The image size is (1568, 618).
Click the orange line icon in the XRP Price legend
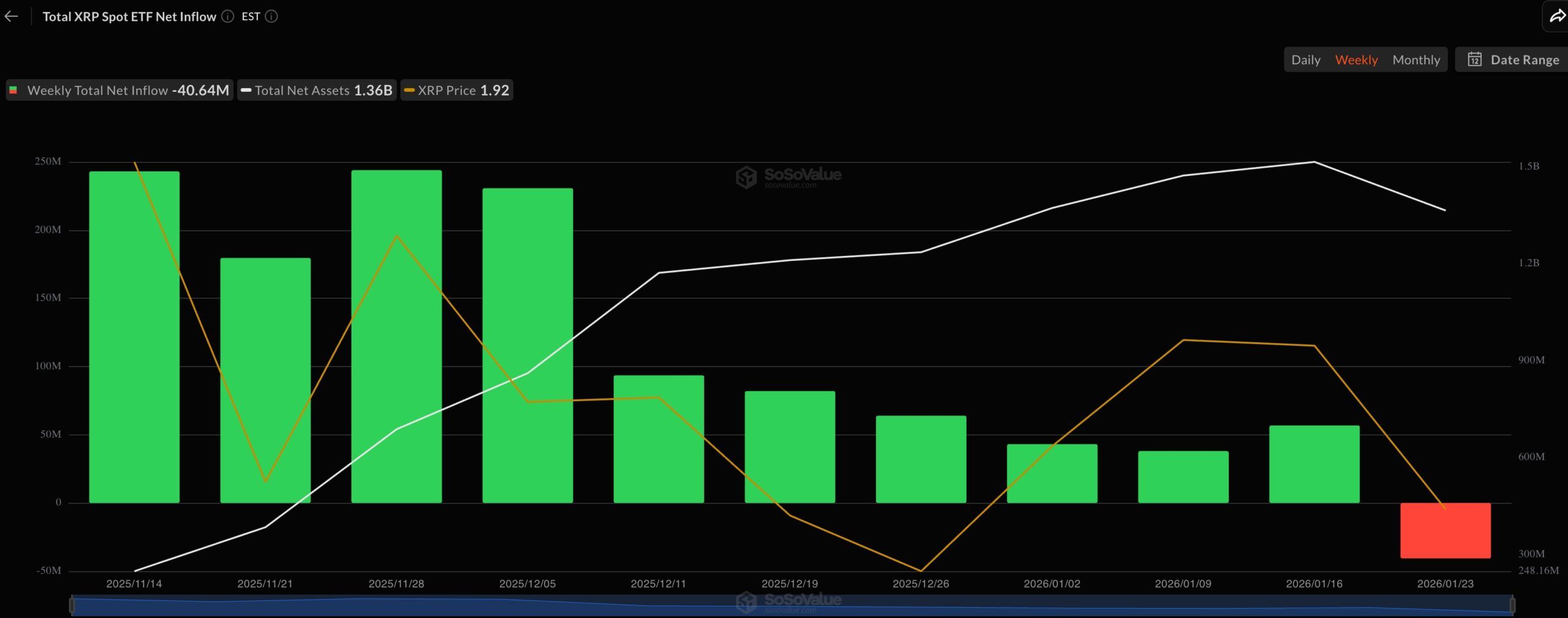point(408,90)
